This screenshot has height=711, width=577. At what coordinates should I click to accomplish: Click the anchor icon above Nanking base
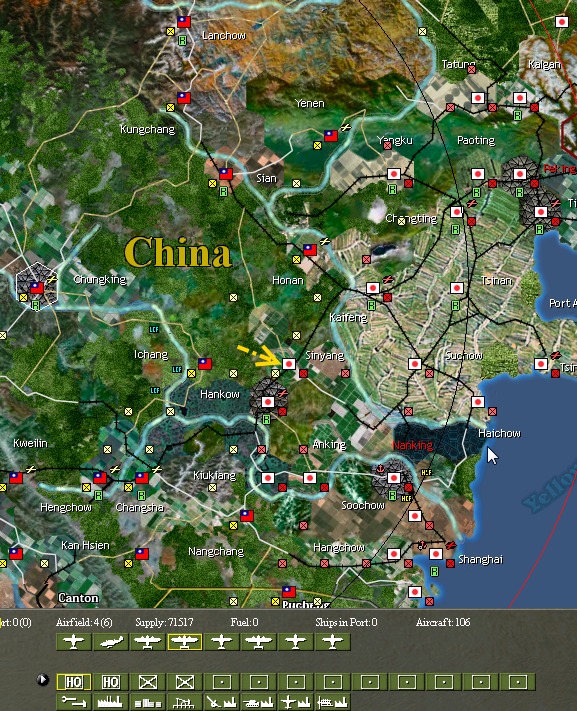381,468
